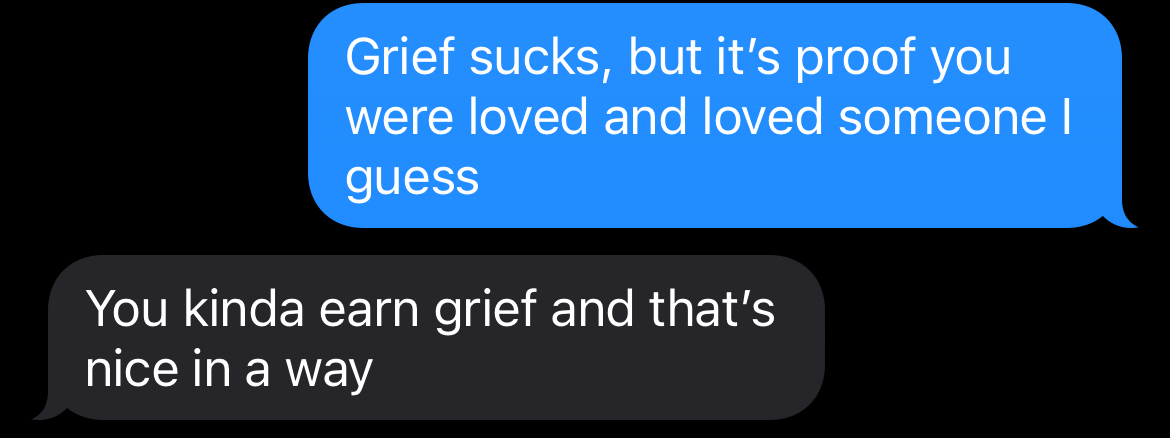This screenshot has height=438, width=1170.
Task: Click the word 'nice' in received message
Action: pyautogui.click(x=131, y=370)
